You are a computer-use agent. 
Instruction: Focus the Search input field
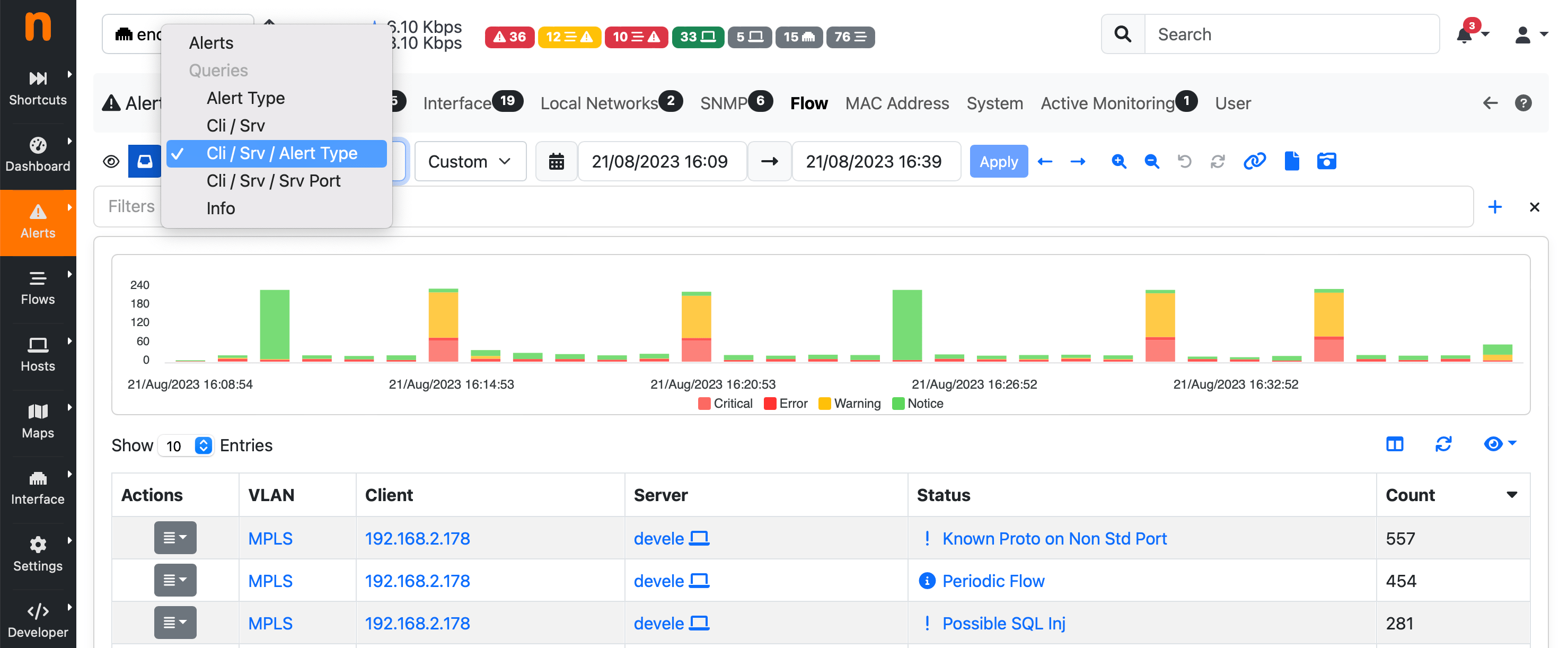point(1292,34)
